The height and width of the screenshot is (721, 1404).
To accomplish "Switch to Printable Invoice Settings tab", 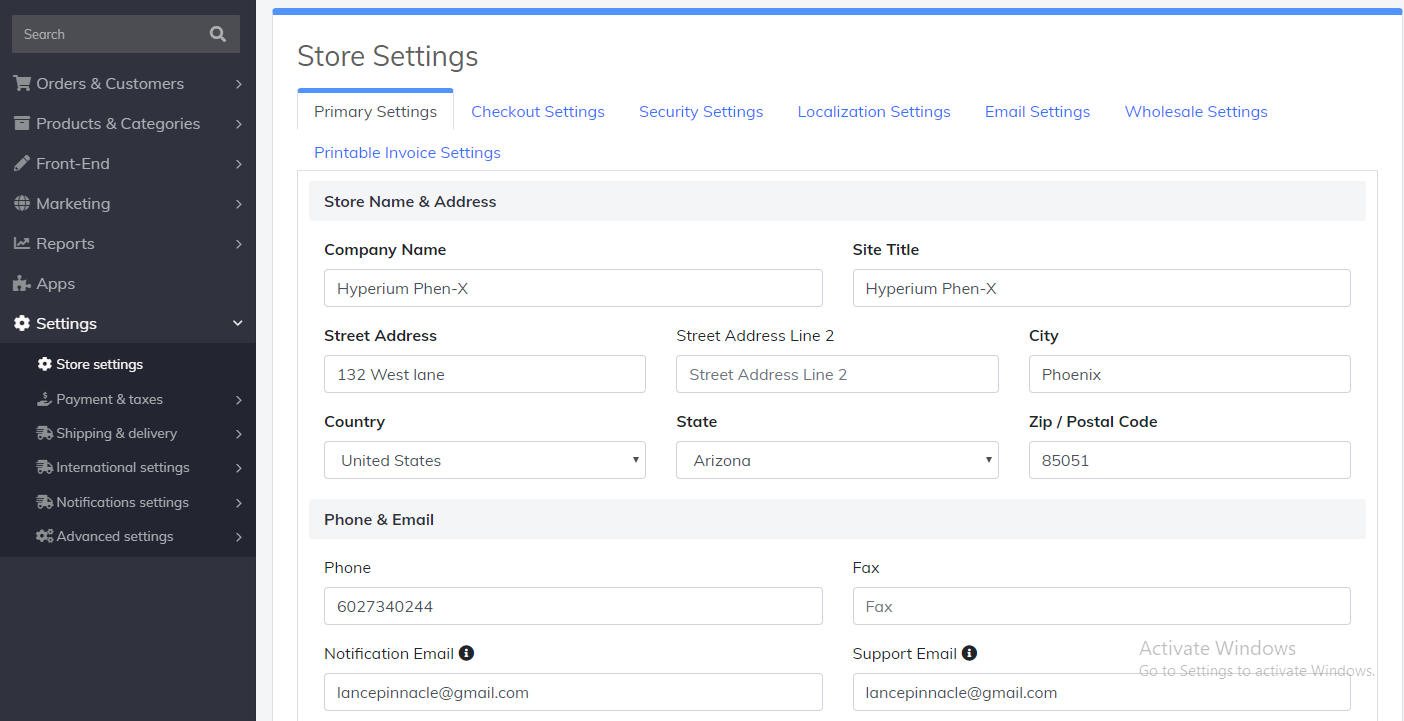I will (407, 152).
